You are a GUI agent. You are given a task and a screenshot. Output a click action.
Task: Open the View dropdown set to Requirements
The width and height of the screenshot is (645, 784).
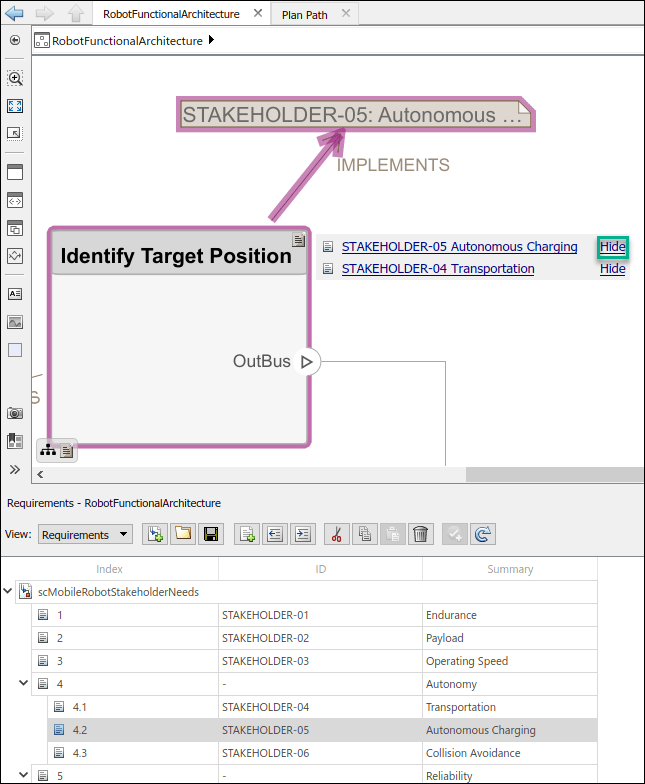[x=85, y=535]
